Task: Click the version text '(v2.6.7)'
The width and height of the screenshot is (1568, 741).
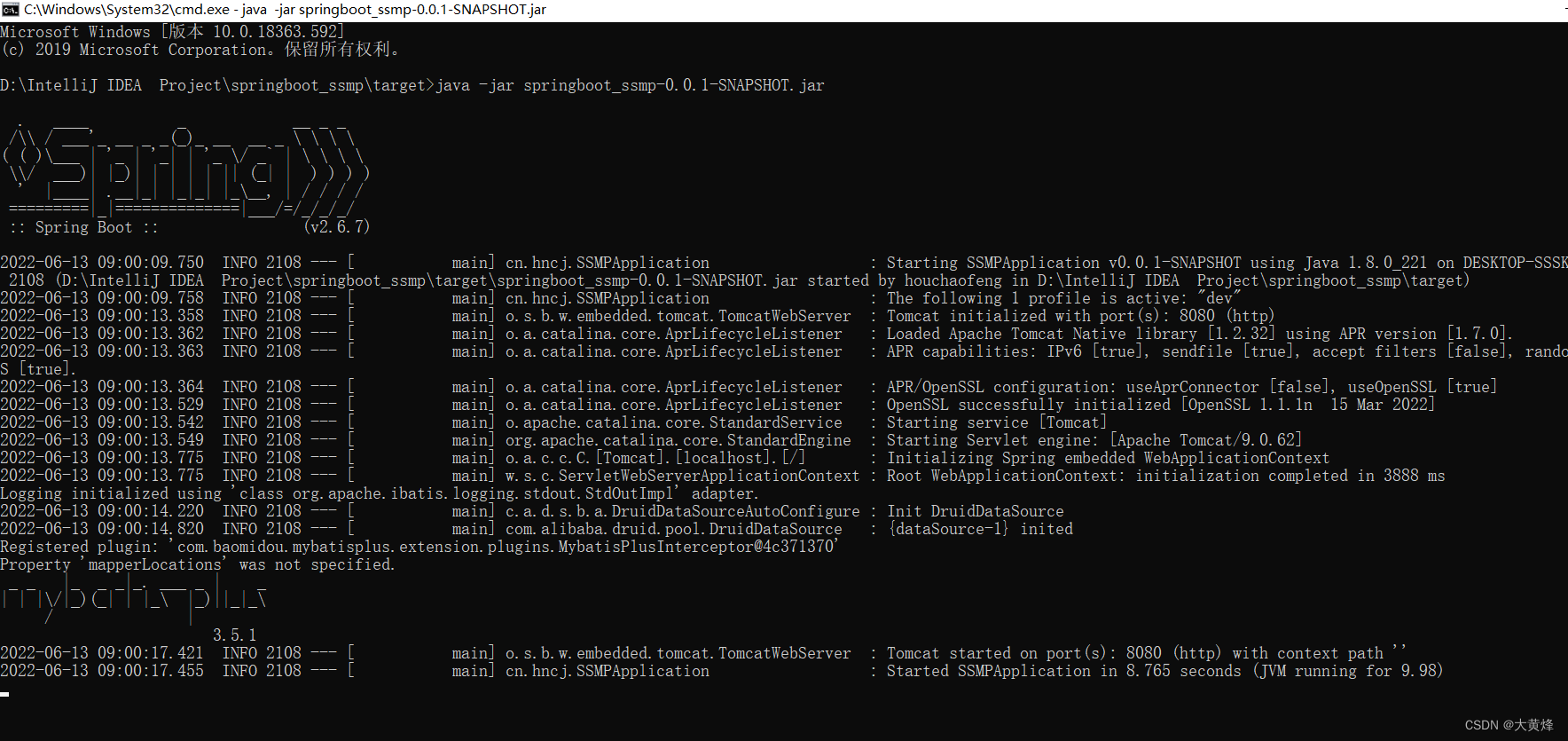Action: (x=336, y=227)
